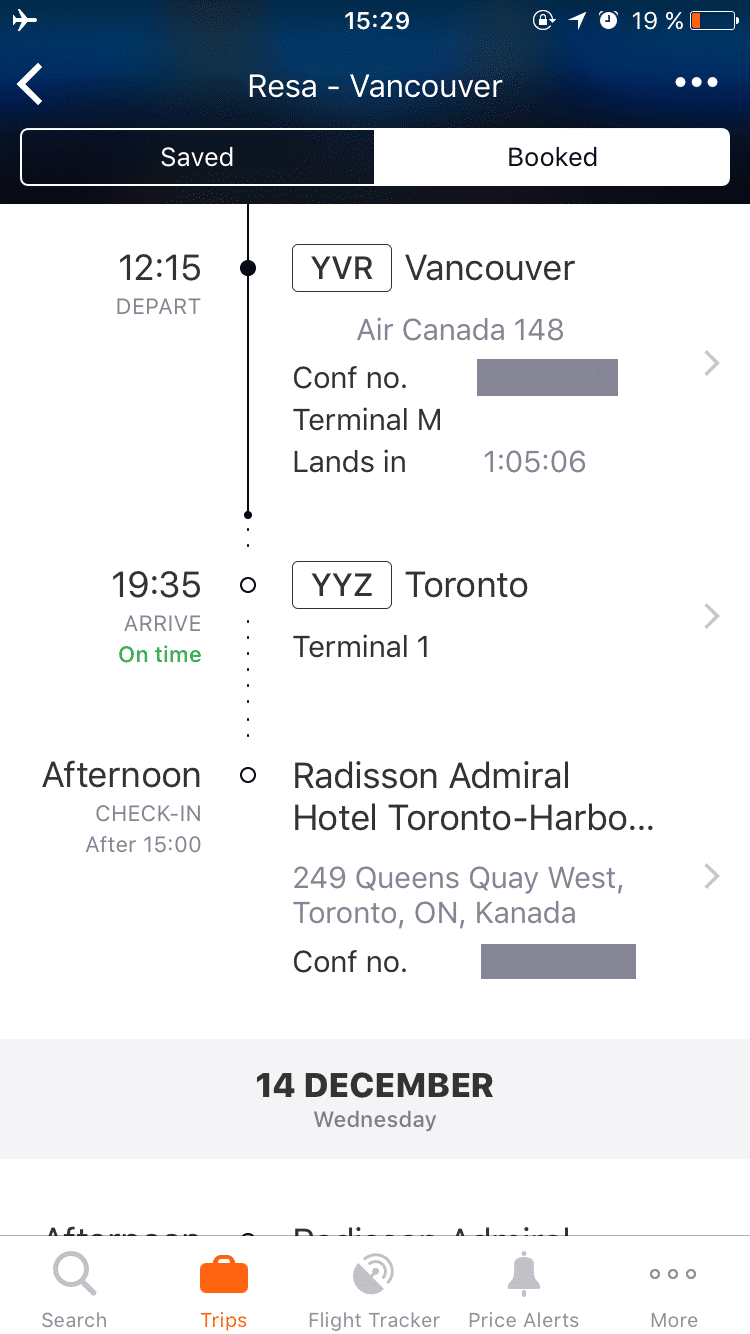The height and width of the screenshot is (1334, 750).
Task: Open the Flight Tracker radar icon
Action: 374,1276
